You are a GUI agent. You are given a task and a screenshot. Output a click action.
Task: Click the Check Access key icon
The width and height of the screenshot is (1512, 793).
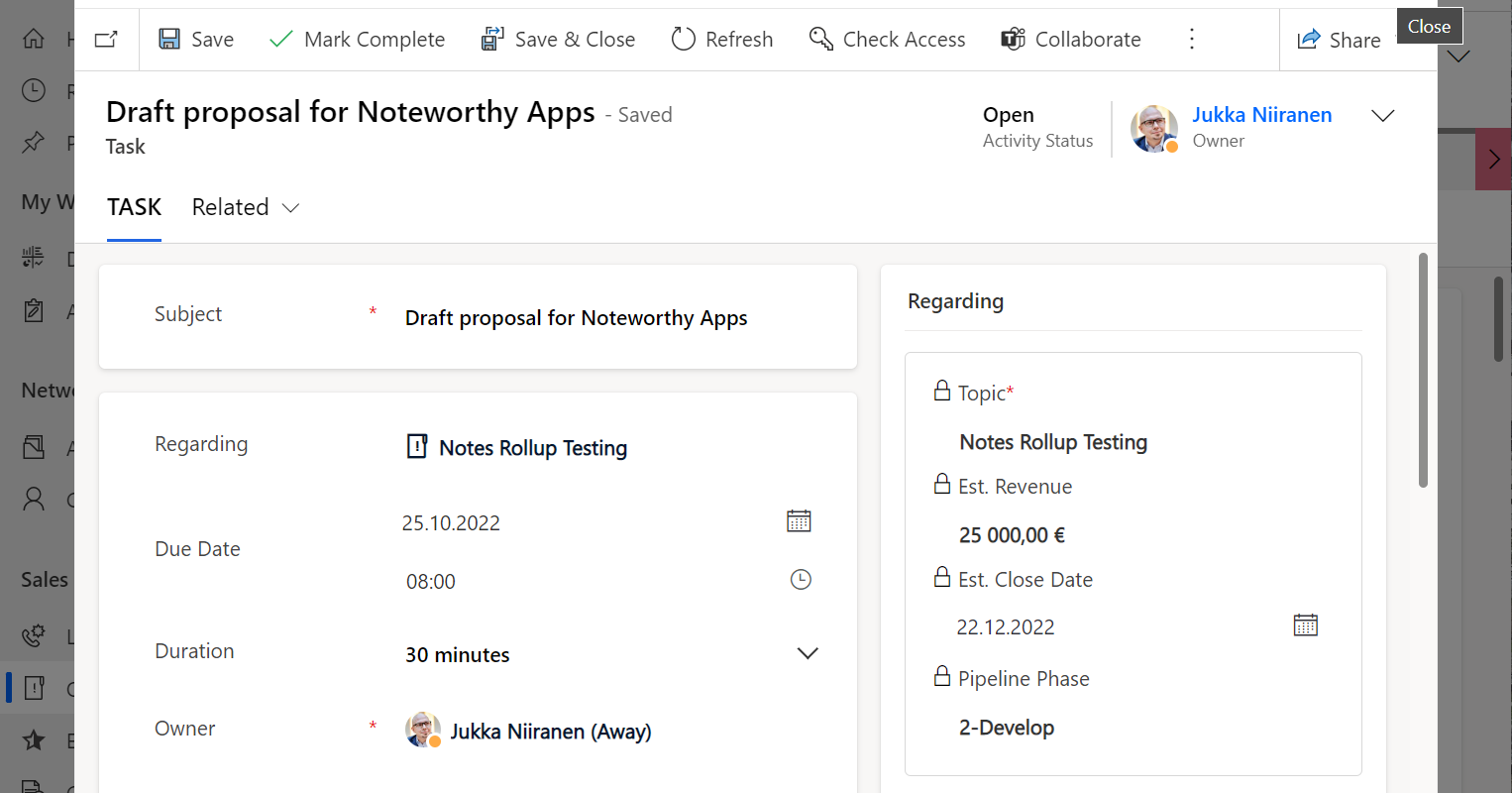821,40
